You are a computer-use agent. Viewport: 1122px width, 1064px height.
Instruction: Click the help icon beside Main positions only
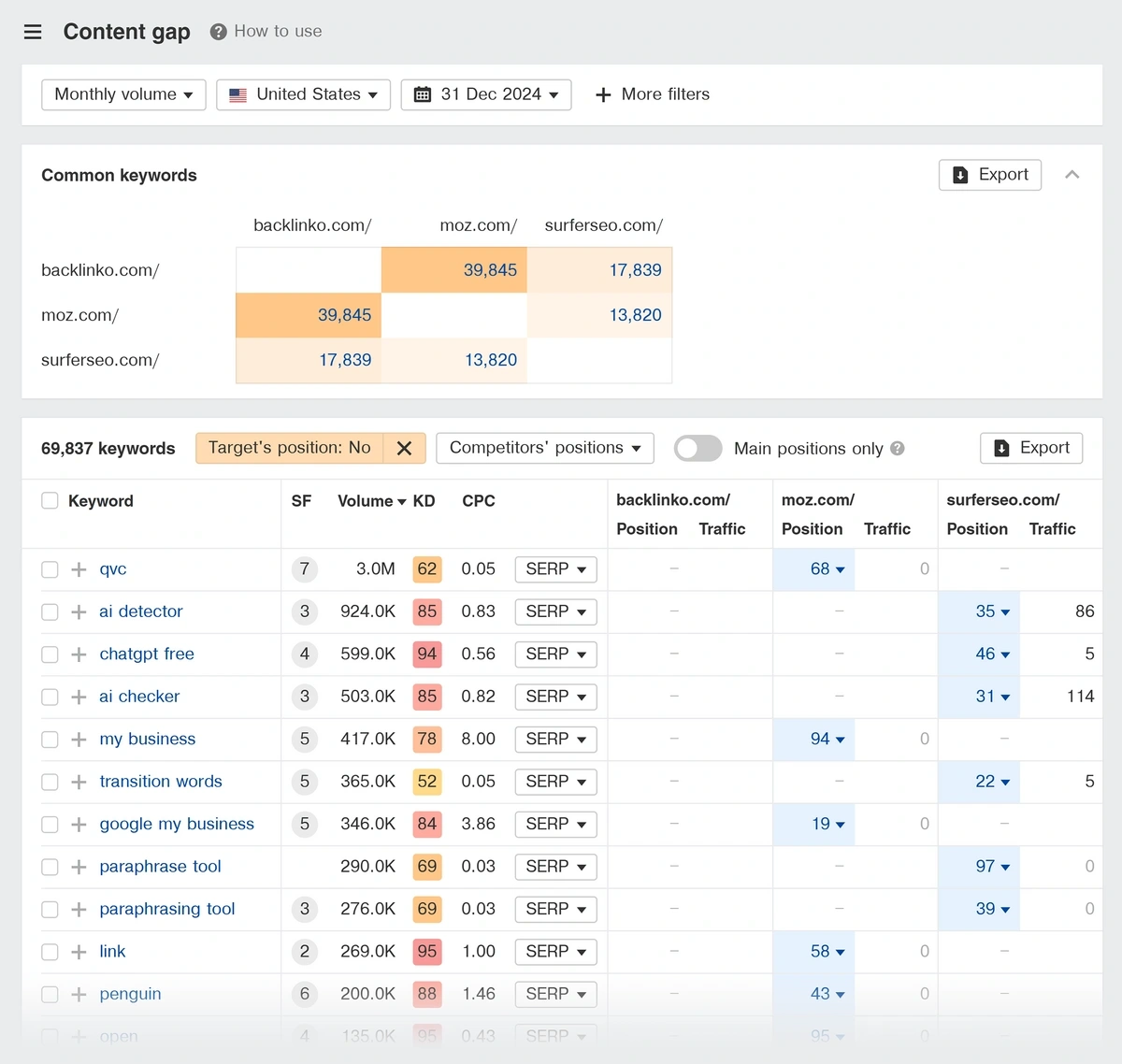[x=898, y=449]
